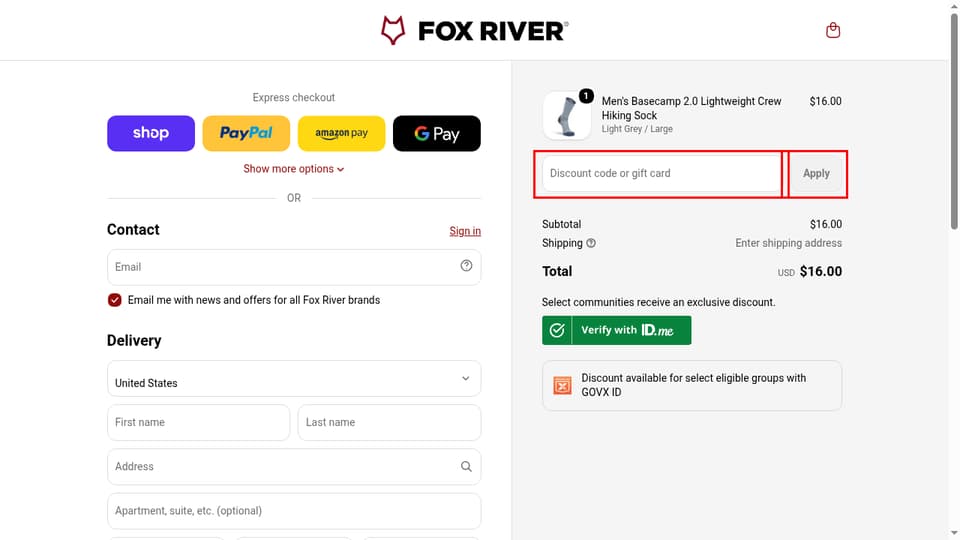Image resolution: width=960 pixels, height=540 pixels.
Task: Click the 'Subtotal' label
Action: 561,224
